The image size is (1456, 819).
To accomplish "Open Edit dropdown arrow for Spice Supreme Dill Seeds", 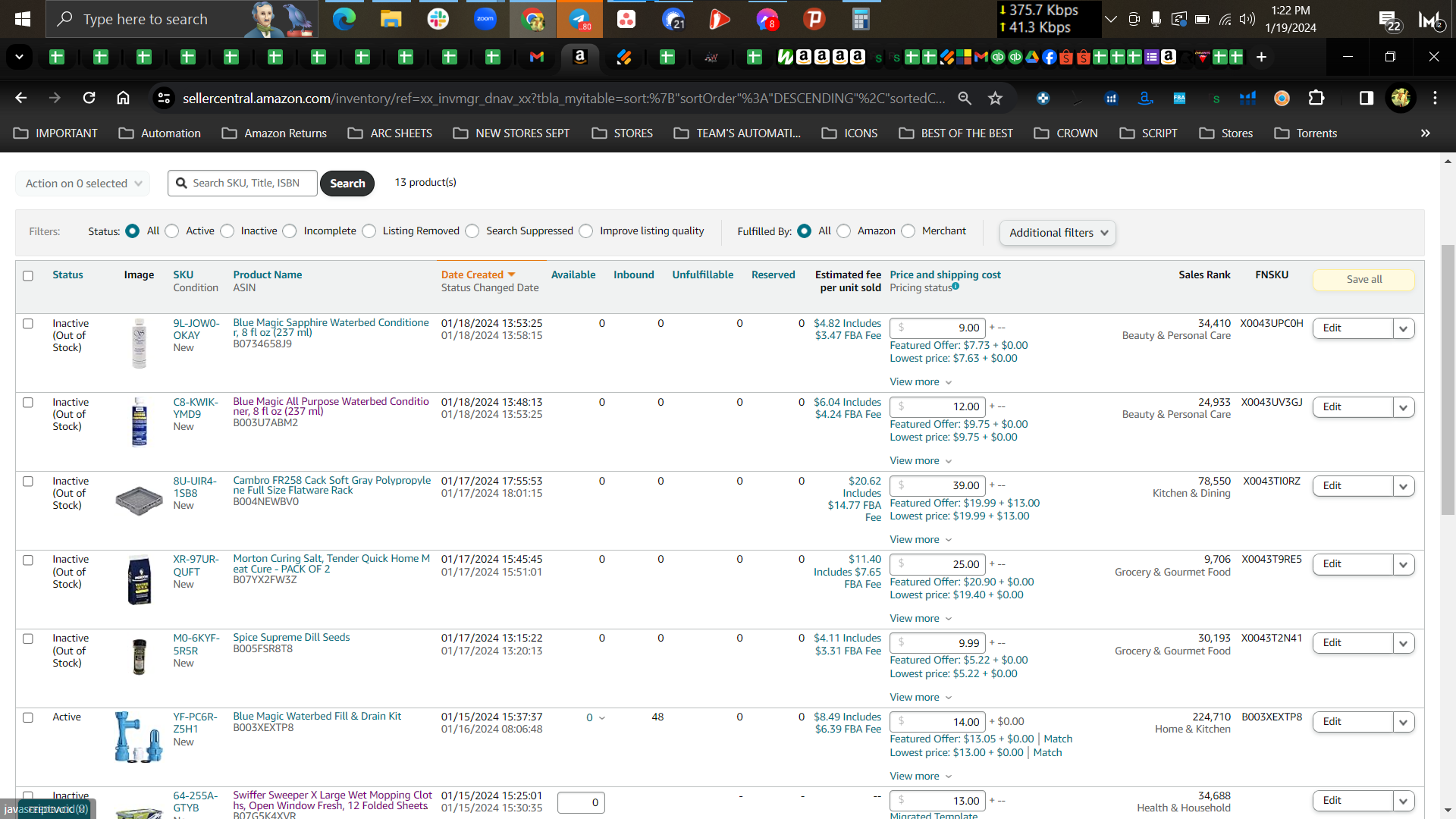I will tap(1404, 643).
